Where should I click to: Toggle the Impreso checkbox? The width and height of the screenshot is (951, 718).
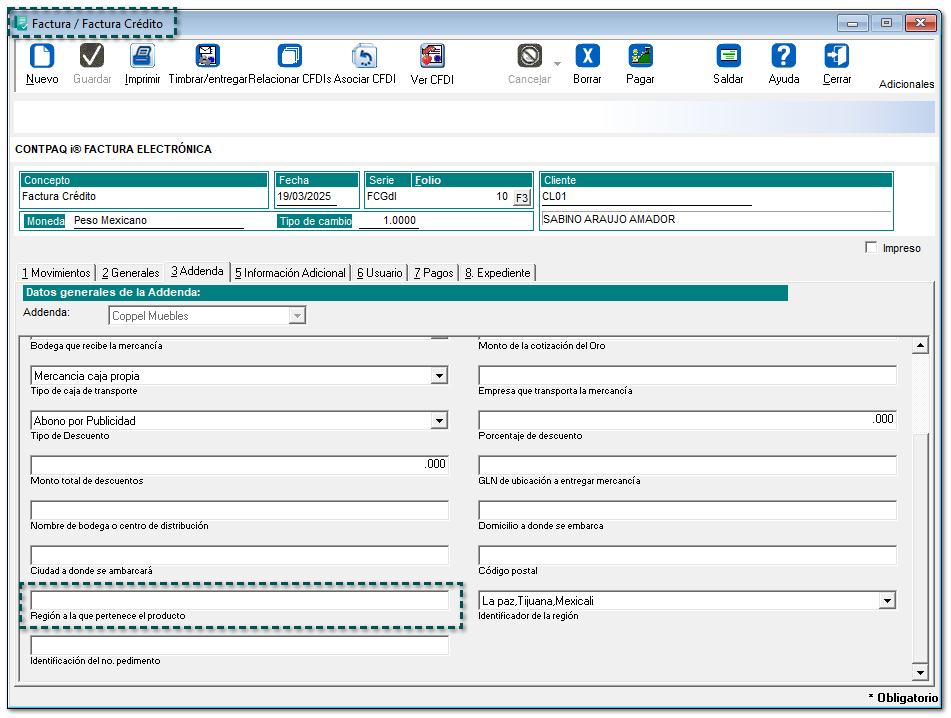(x=871, y=248)
